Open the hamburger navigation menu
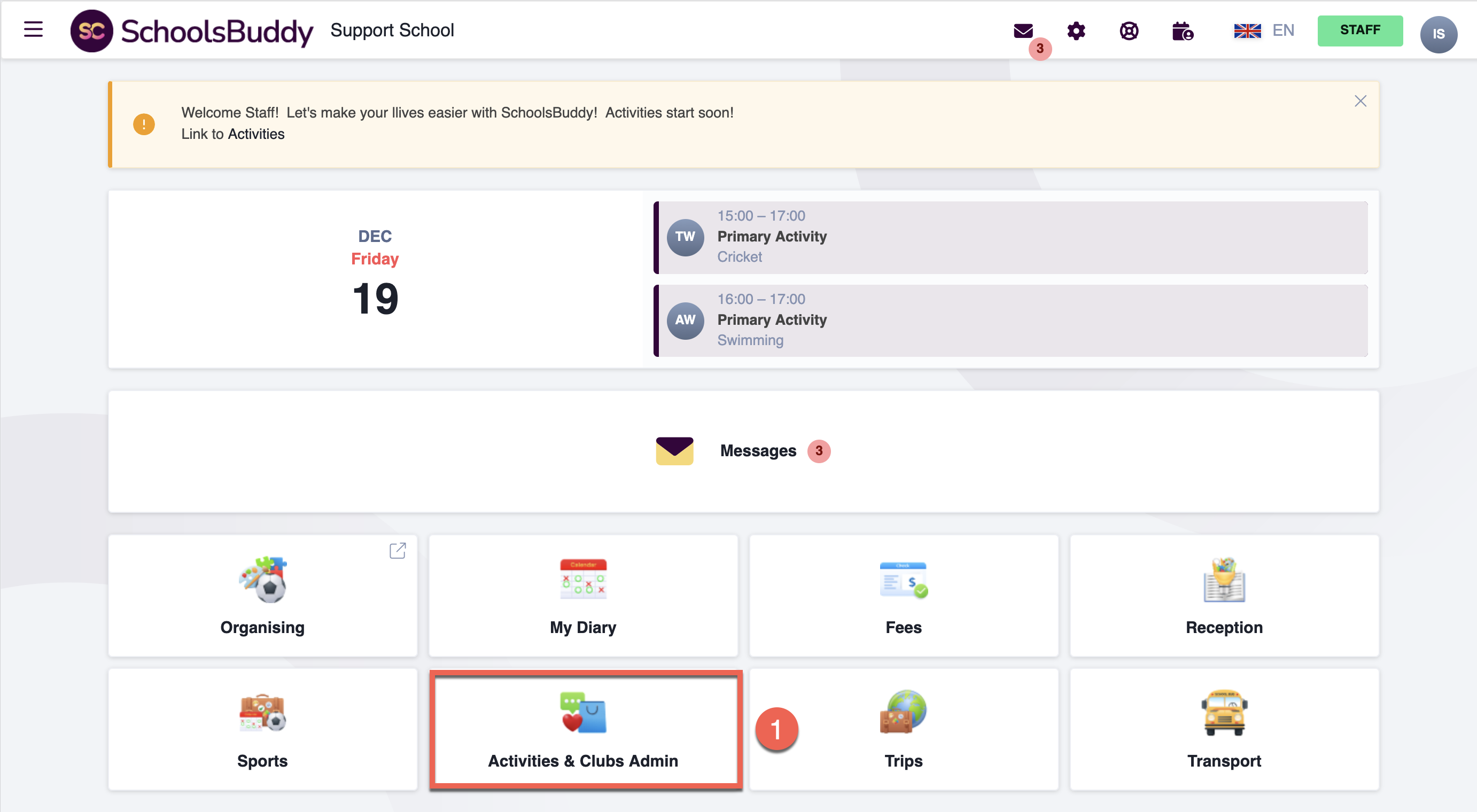The height and width of the screenshot is (812, 1477). 33,29
